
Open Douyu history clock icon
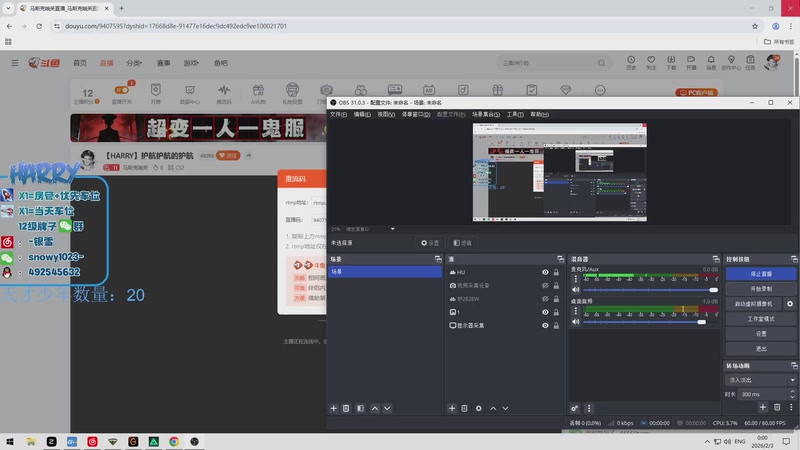tap(631, 63)
